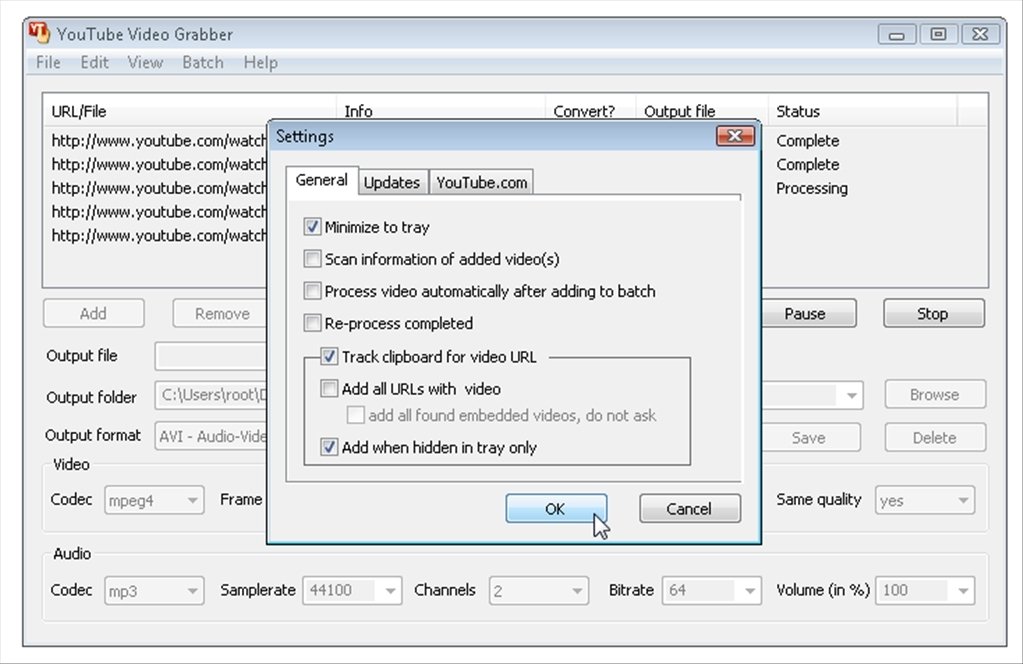The width and height of the screenshot is (1023, 664).
Task: Click the Delete button
Action: point(935,438)
